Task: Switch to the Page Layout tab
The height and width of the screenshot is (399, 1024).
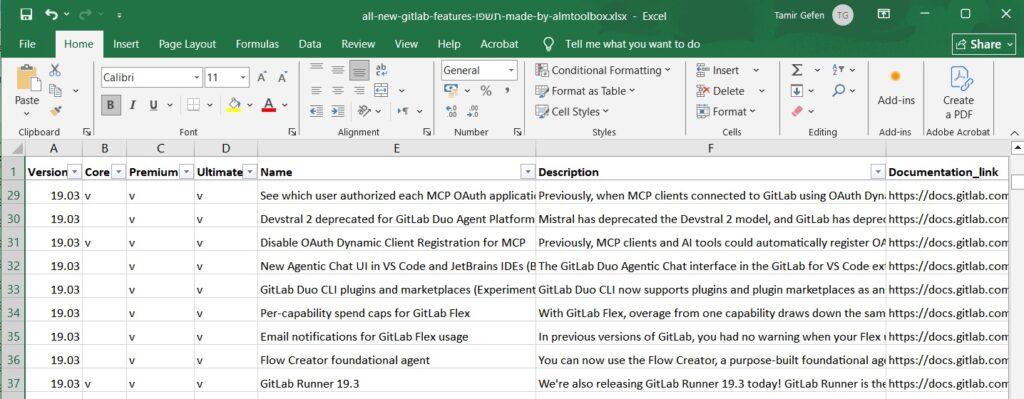Action: click(187, 44)
